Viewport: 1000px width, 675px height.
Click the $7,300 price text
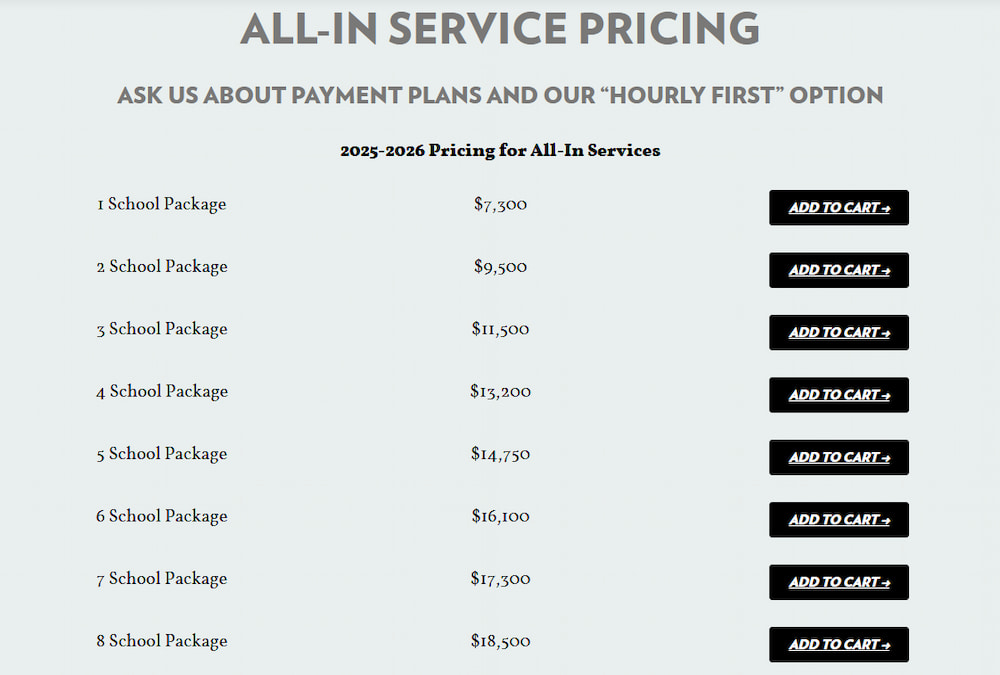pos(500,204)
